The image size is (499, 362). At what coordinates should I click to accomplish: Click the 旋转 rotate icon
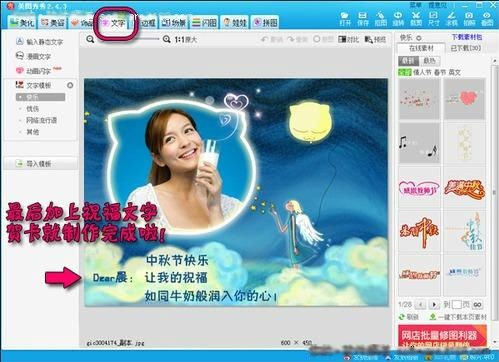click(x=398, y=19)
